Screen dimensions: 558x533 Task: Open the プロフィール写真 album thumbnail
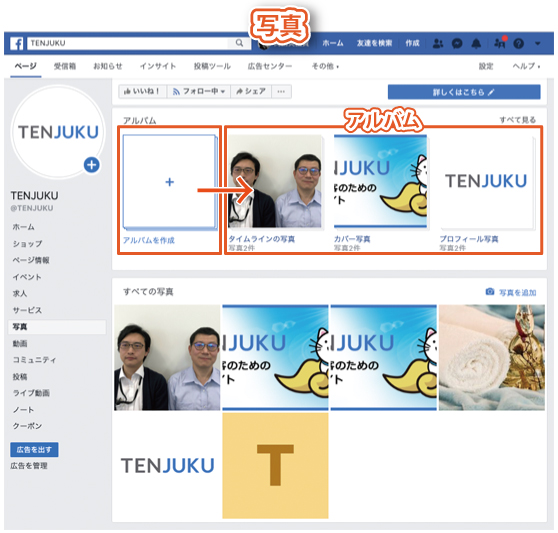(x=486, y=181)
